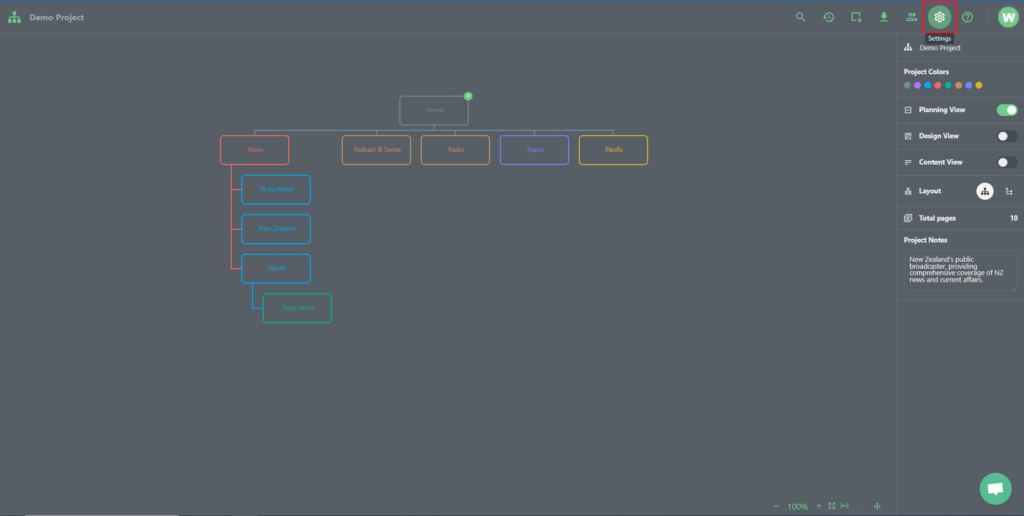
Task: Click the Total pages label
Action: coord(937,218)
